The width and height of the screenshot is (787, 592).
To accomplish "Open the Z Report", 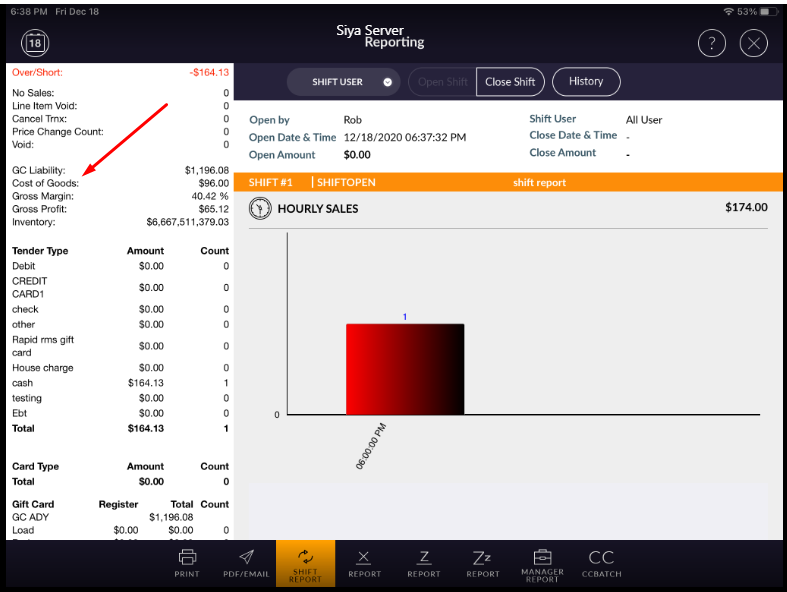I will click(424, 563).
